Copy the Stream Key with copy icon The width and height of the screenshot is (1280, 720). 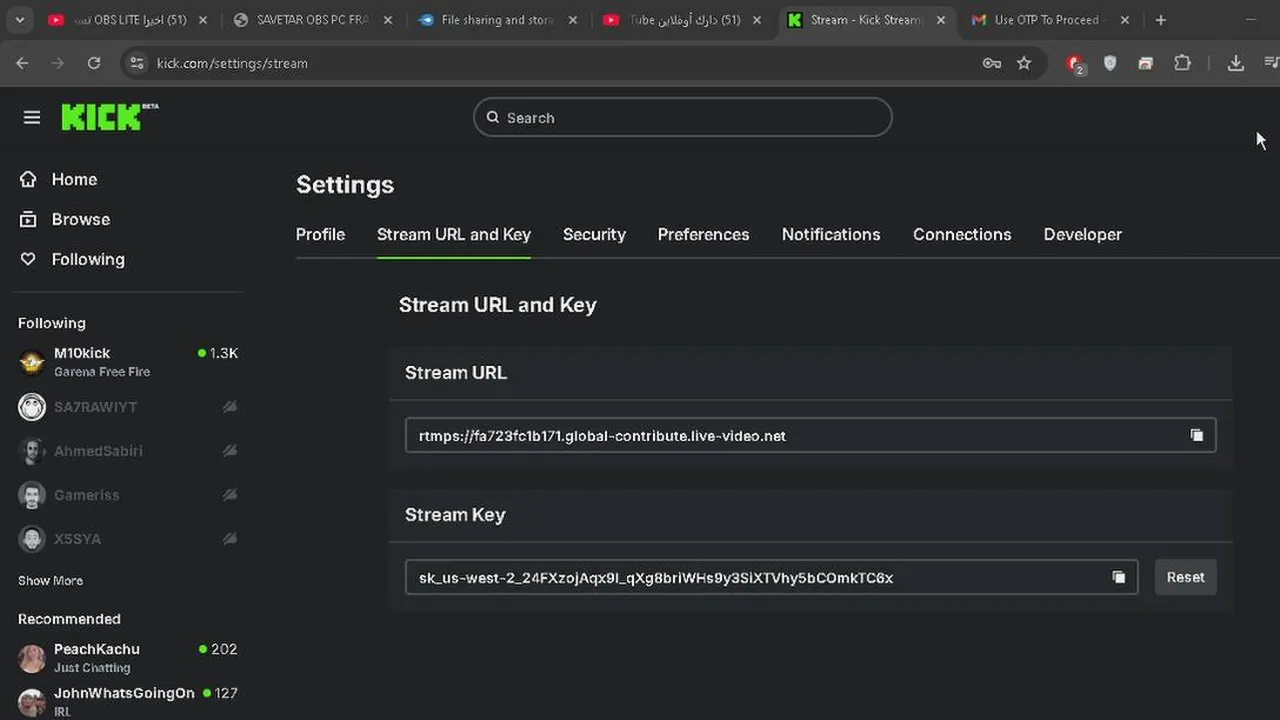[x=1118, y=577]
